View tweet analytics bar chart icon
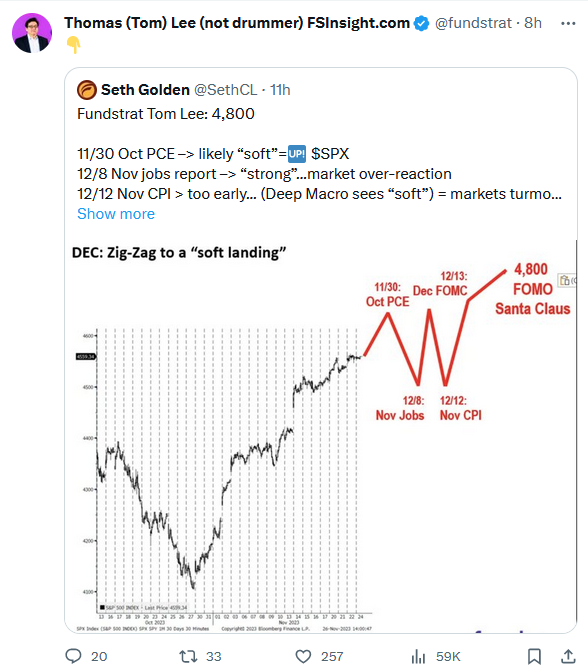This screenshot has width=588, height=672. 418,656
